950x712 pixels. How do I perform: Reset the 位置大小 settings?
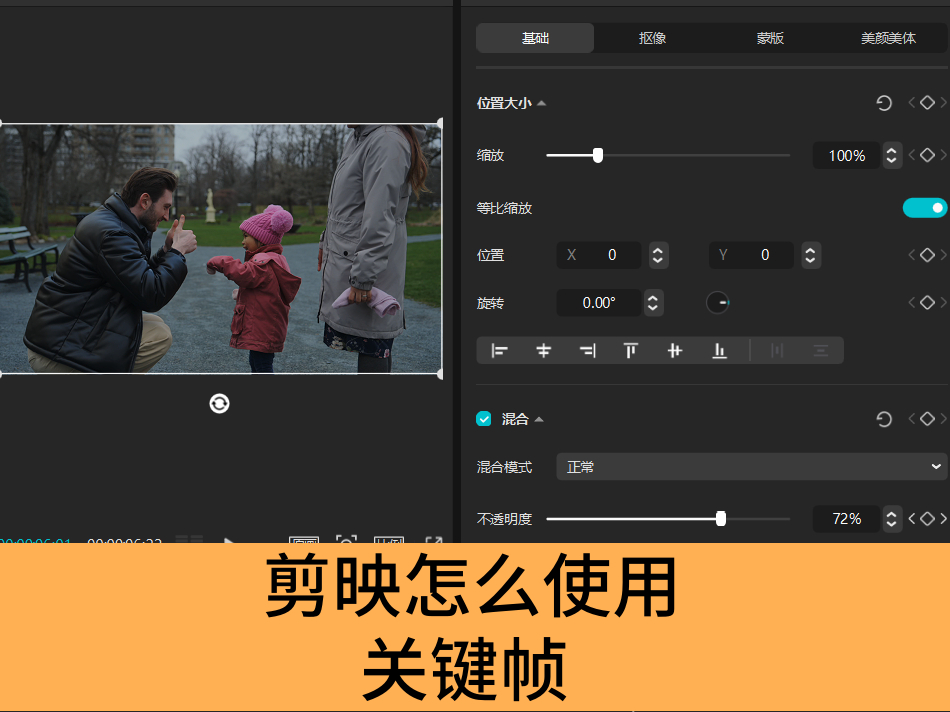point(884,103)
